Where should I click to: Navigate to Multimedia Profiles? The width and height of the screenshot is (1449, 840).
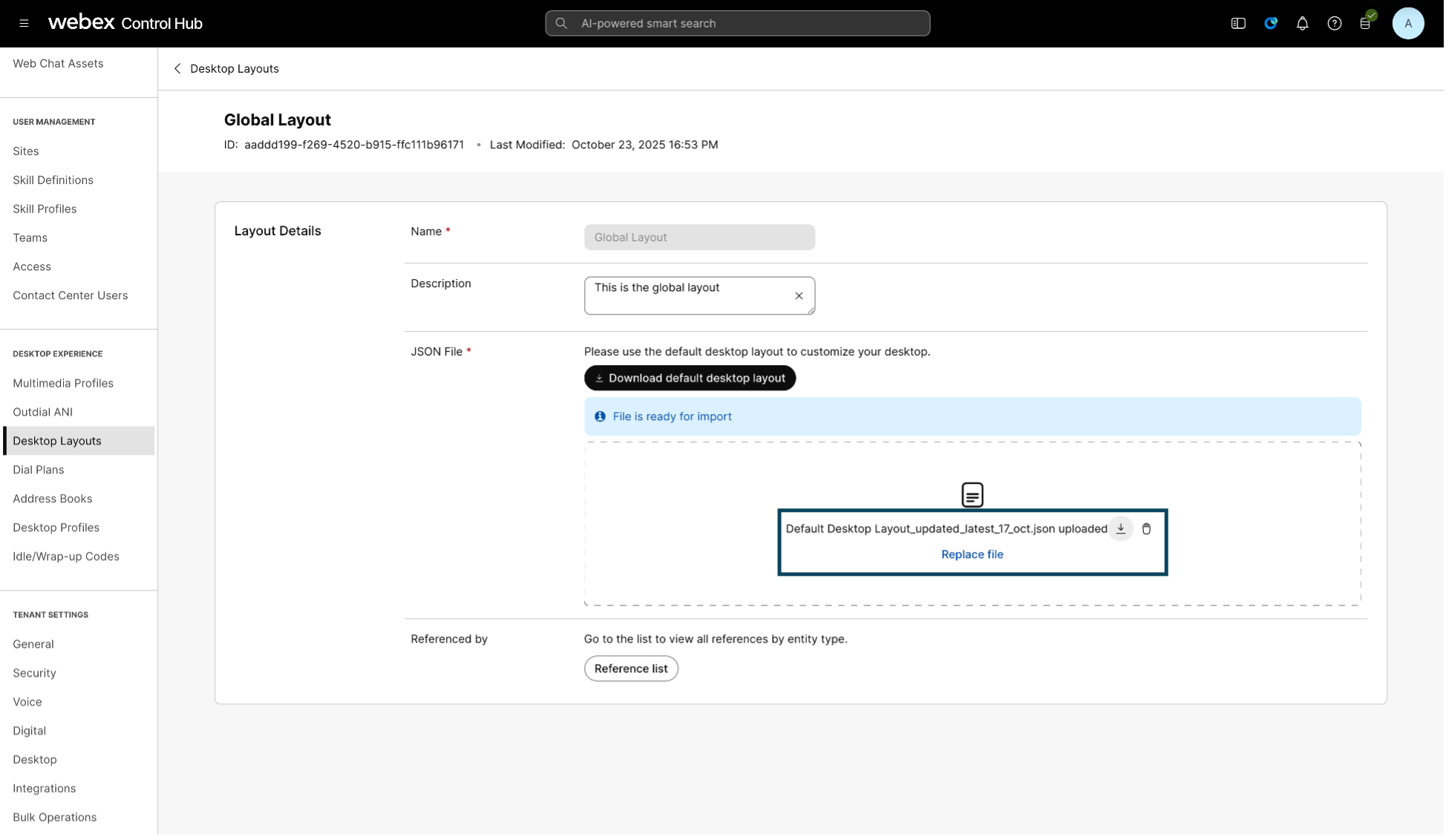(62, 384)
